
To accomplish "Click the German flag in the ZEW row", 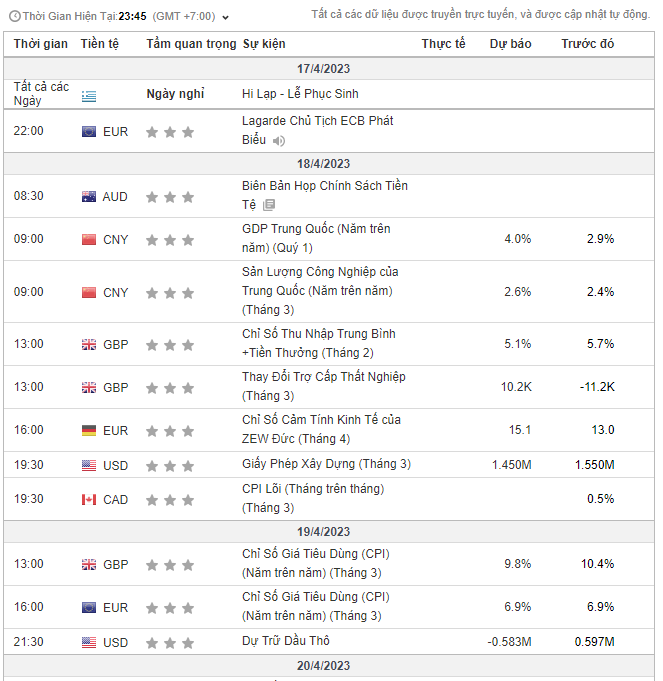I will tap(89, 431).
